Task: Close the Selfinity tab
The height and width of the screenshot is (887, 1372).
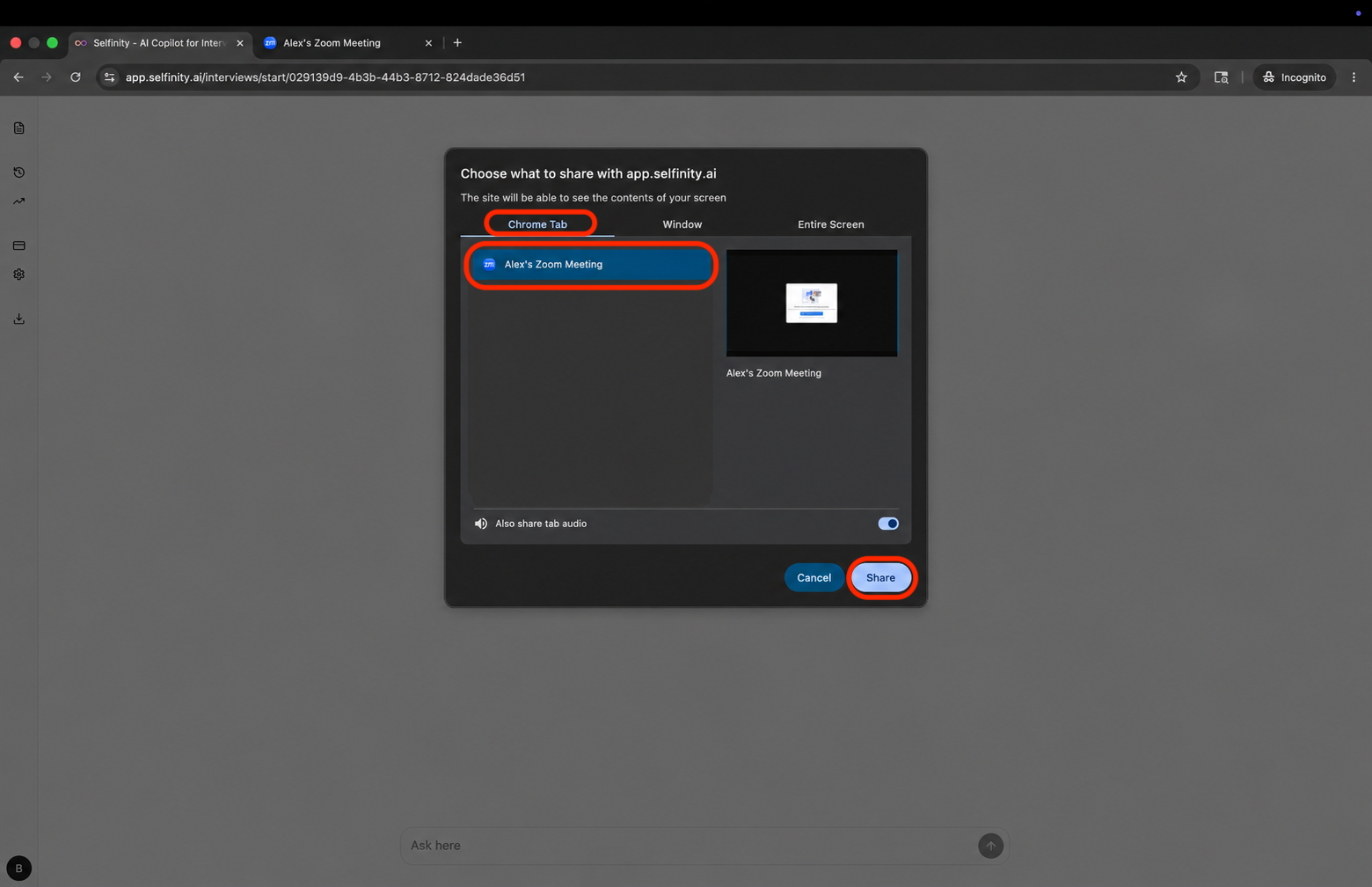Action: click(x=240, y=43)
